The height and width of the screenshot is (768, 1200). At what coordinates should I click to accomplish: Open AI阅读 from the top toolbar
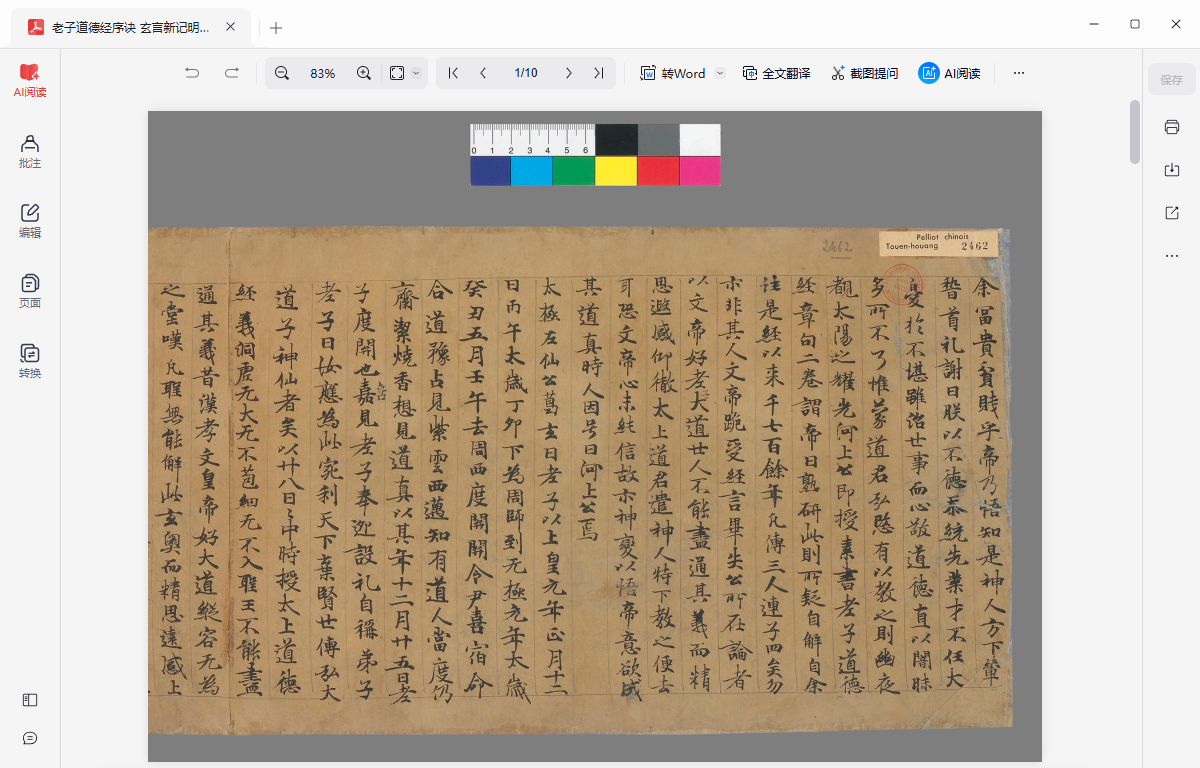(949, 73)
